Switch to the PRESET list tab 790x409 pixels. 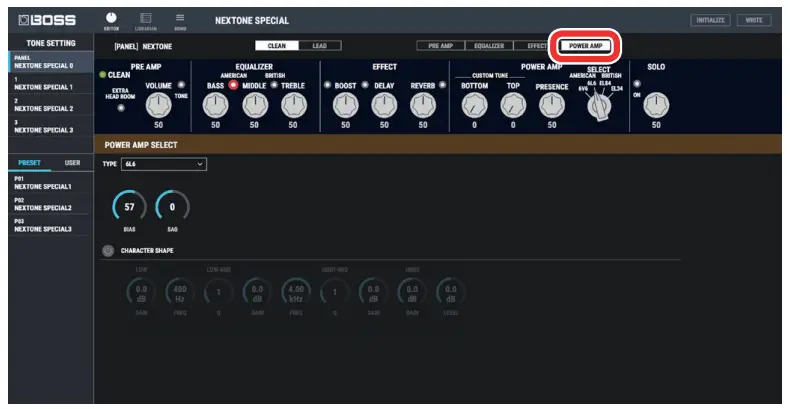pos(29,163)
